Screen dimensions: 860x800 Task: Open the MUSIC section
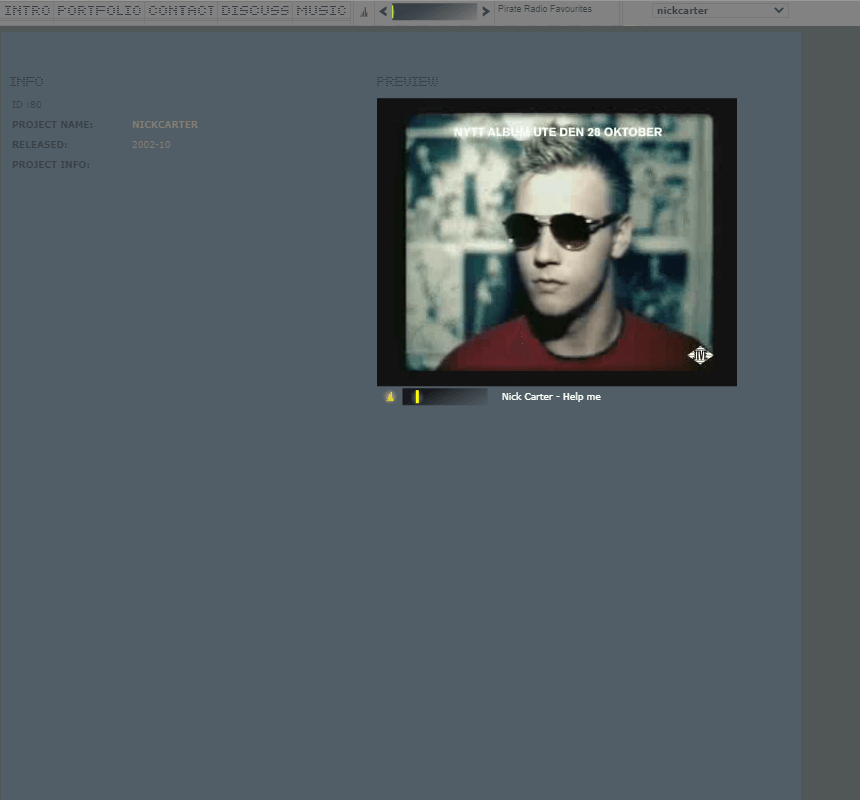coord(321,10)
